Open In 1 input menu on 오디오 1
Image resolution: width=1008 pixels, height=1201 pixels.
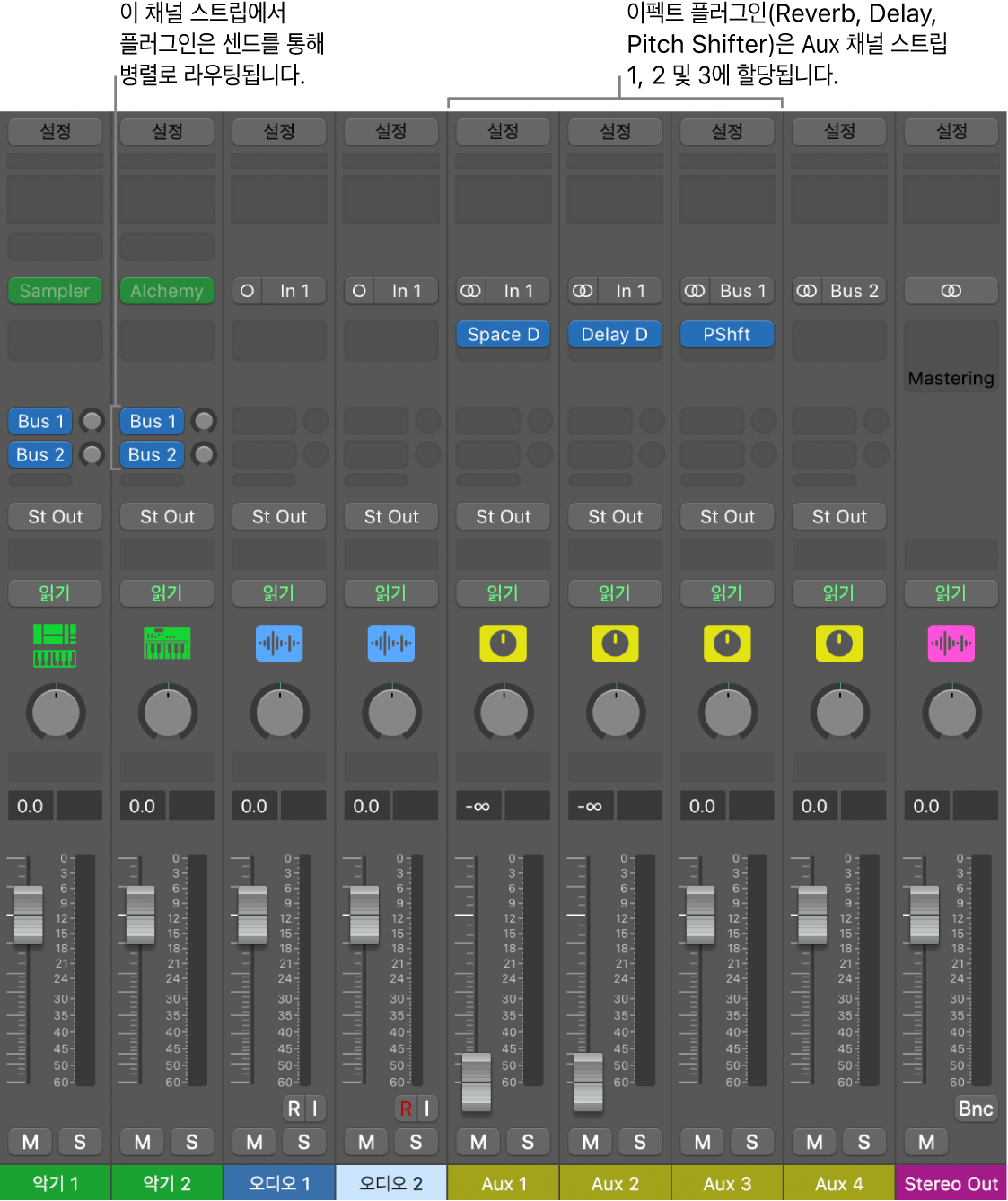coord(294,291)
